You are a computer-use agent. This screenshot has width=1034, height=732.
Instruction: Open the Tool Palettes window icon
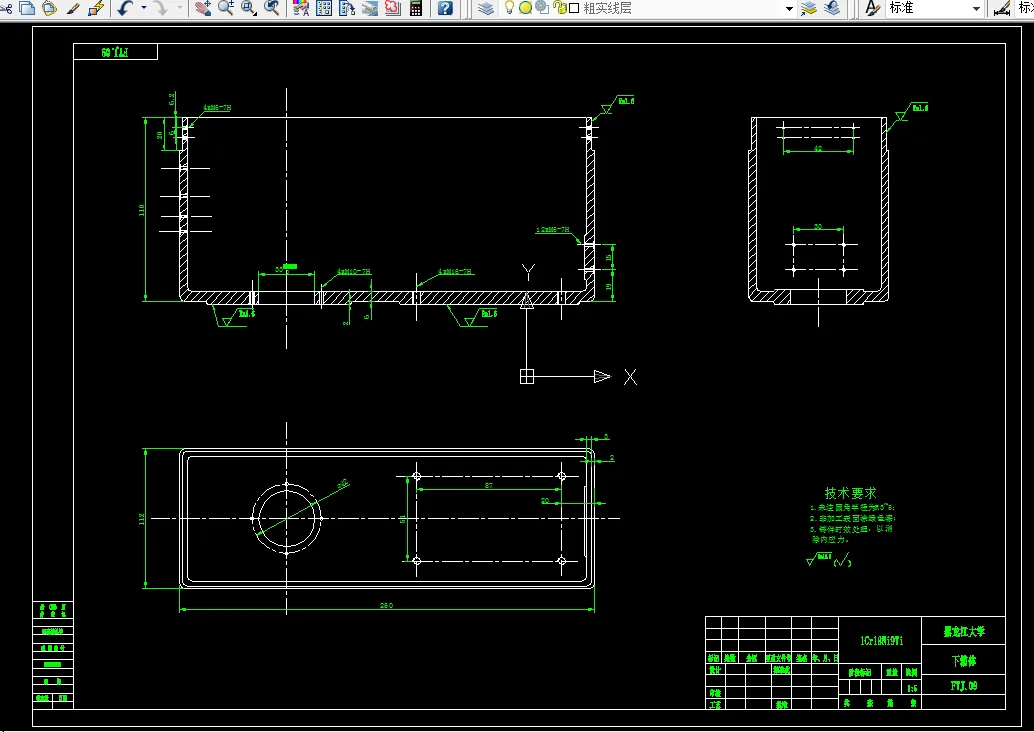(x=347, y=8)
